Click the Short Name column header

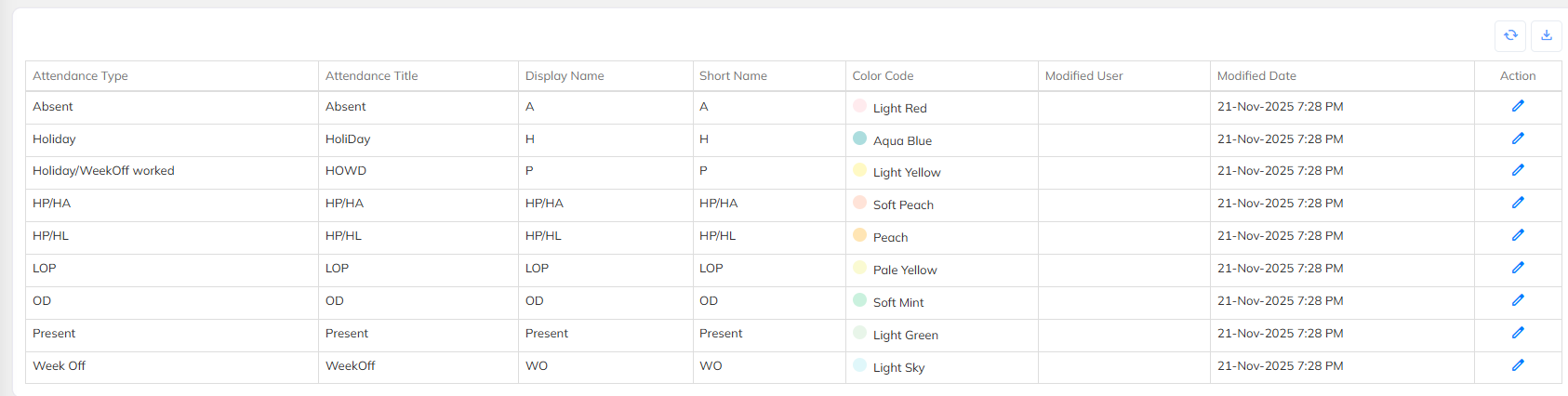click(733, 76)
